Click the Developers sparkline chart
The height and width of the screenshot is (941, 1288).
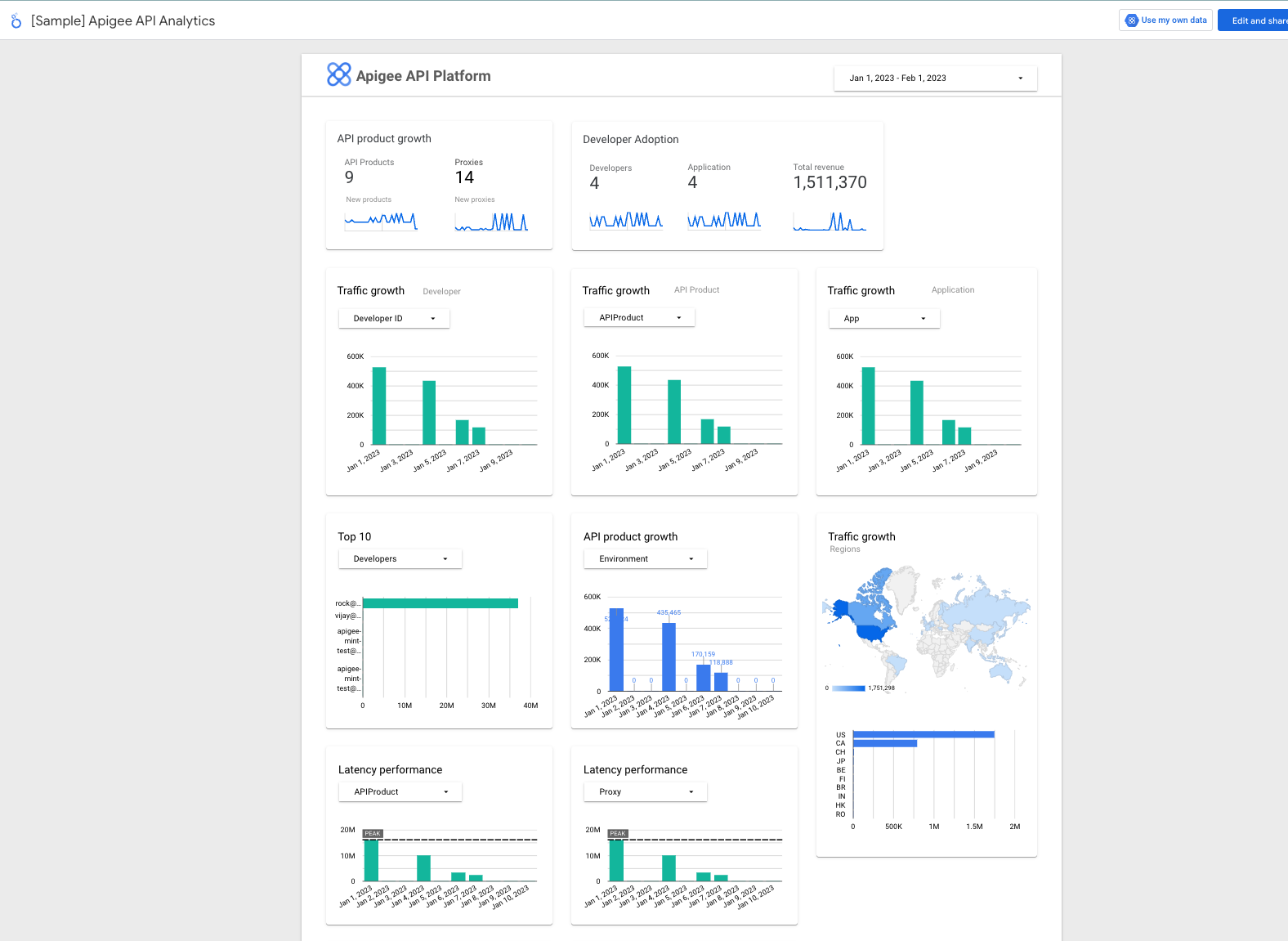(626, 220)
